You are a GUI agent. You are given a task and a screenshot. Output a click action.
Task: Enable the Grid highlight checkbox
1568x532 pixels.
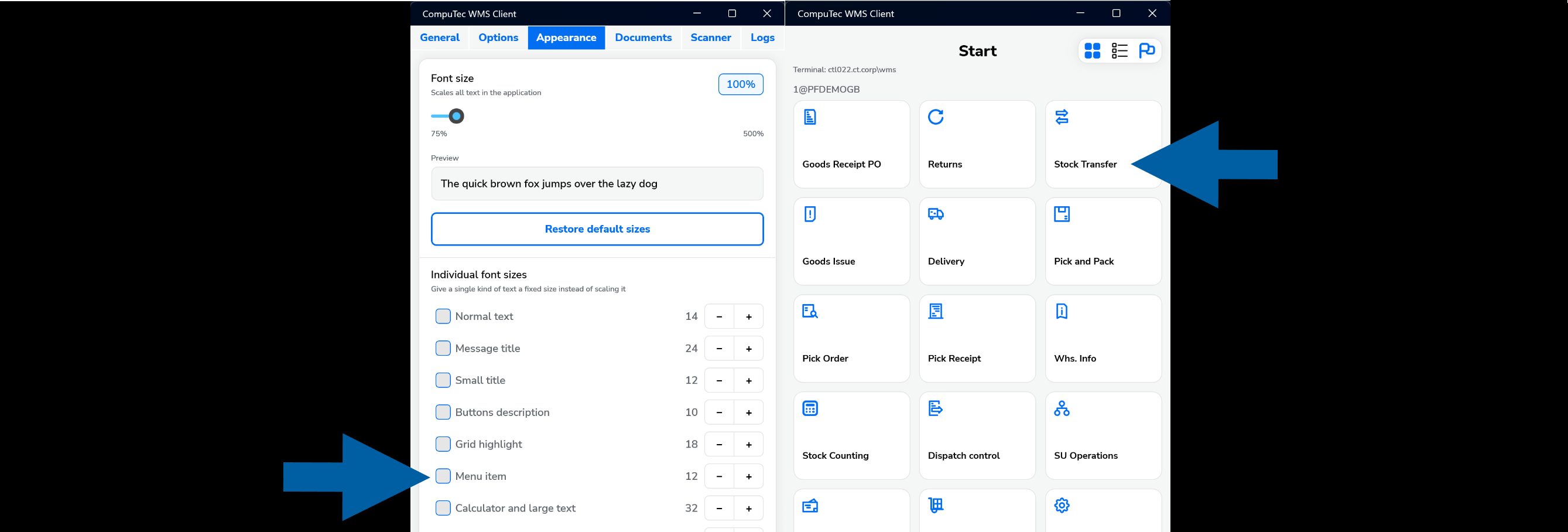[x=443, y=444]
